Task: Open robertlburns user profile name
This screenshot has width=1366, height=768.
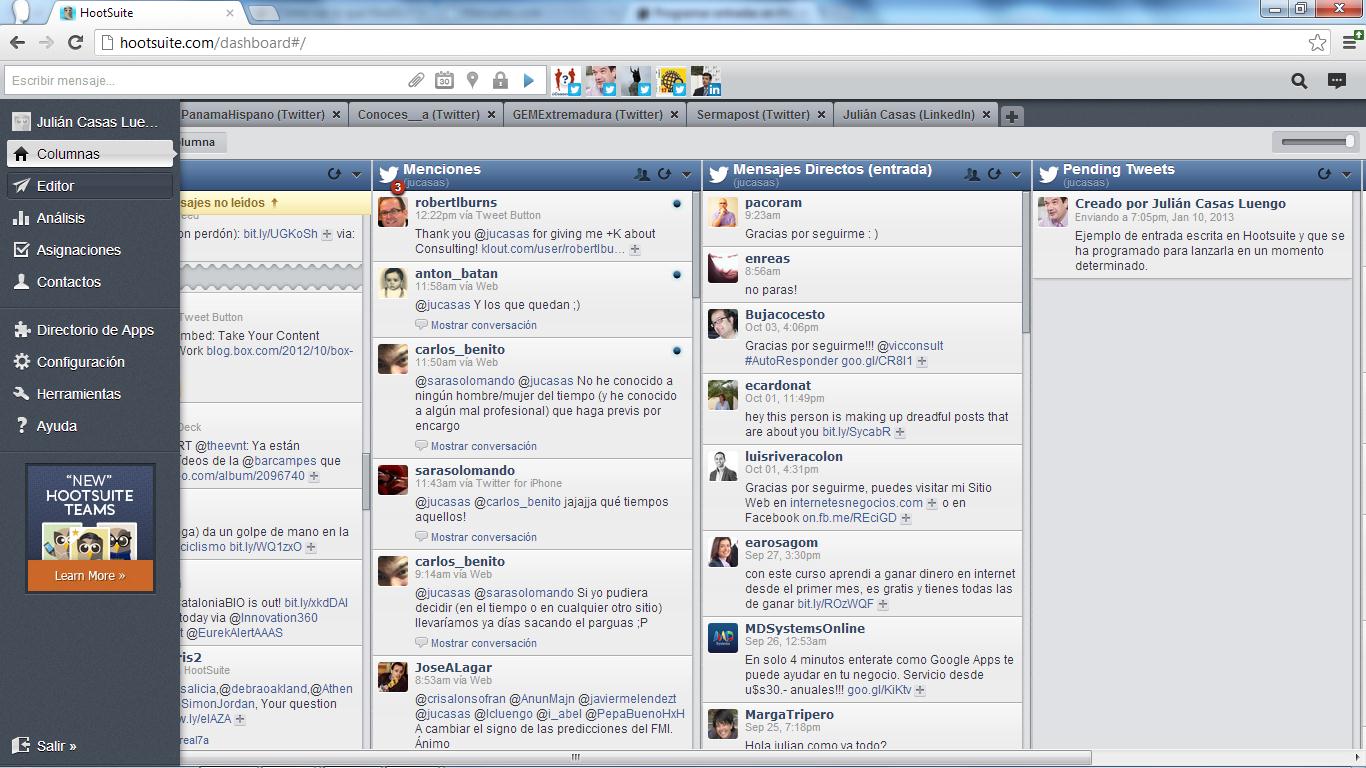Action: point(456,202)
